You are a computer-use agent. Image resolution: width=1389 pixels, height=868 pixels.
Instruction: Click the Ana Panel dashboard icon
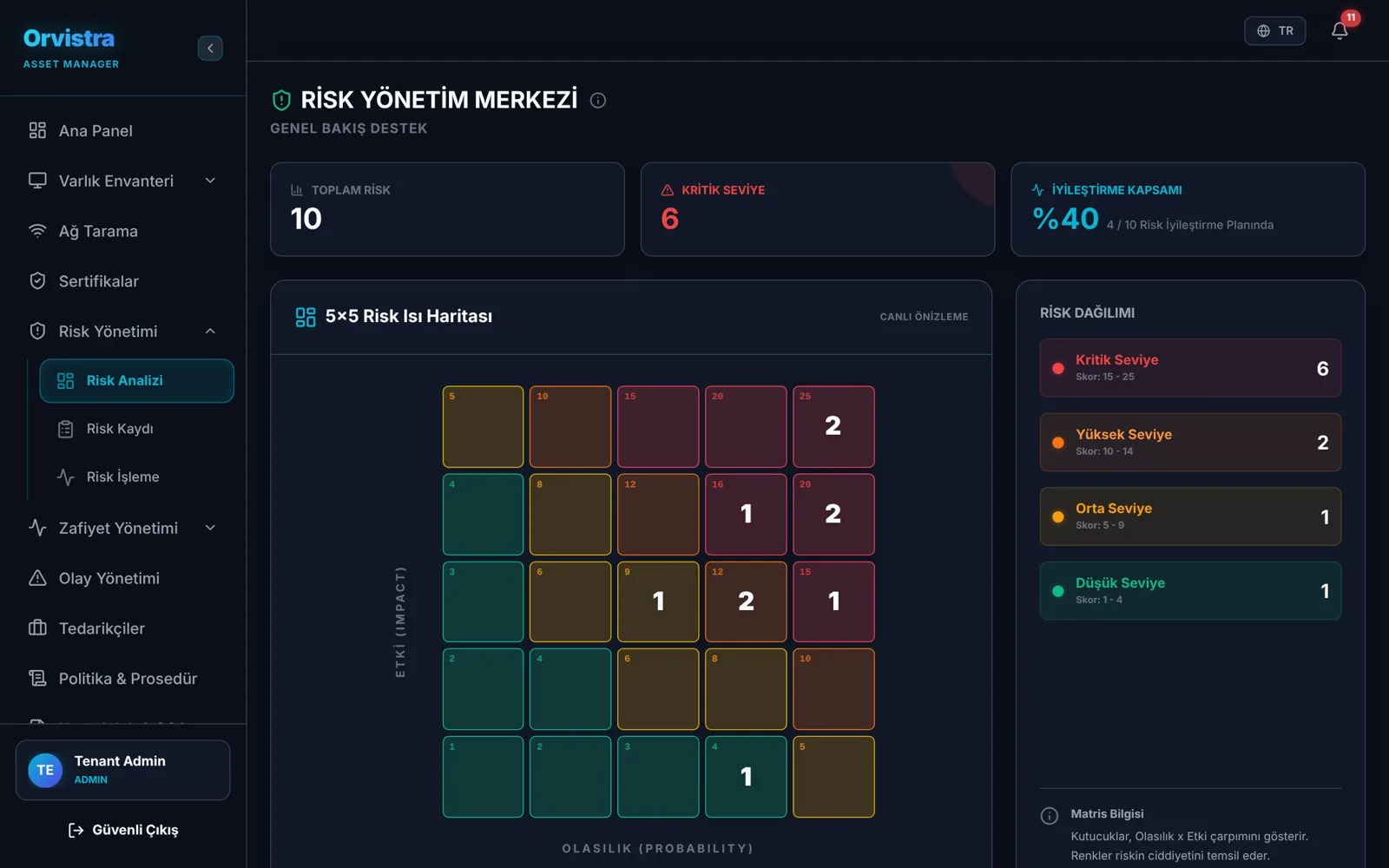point(37,130)
